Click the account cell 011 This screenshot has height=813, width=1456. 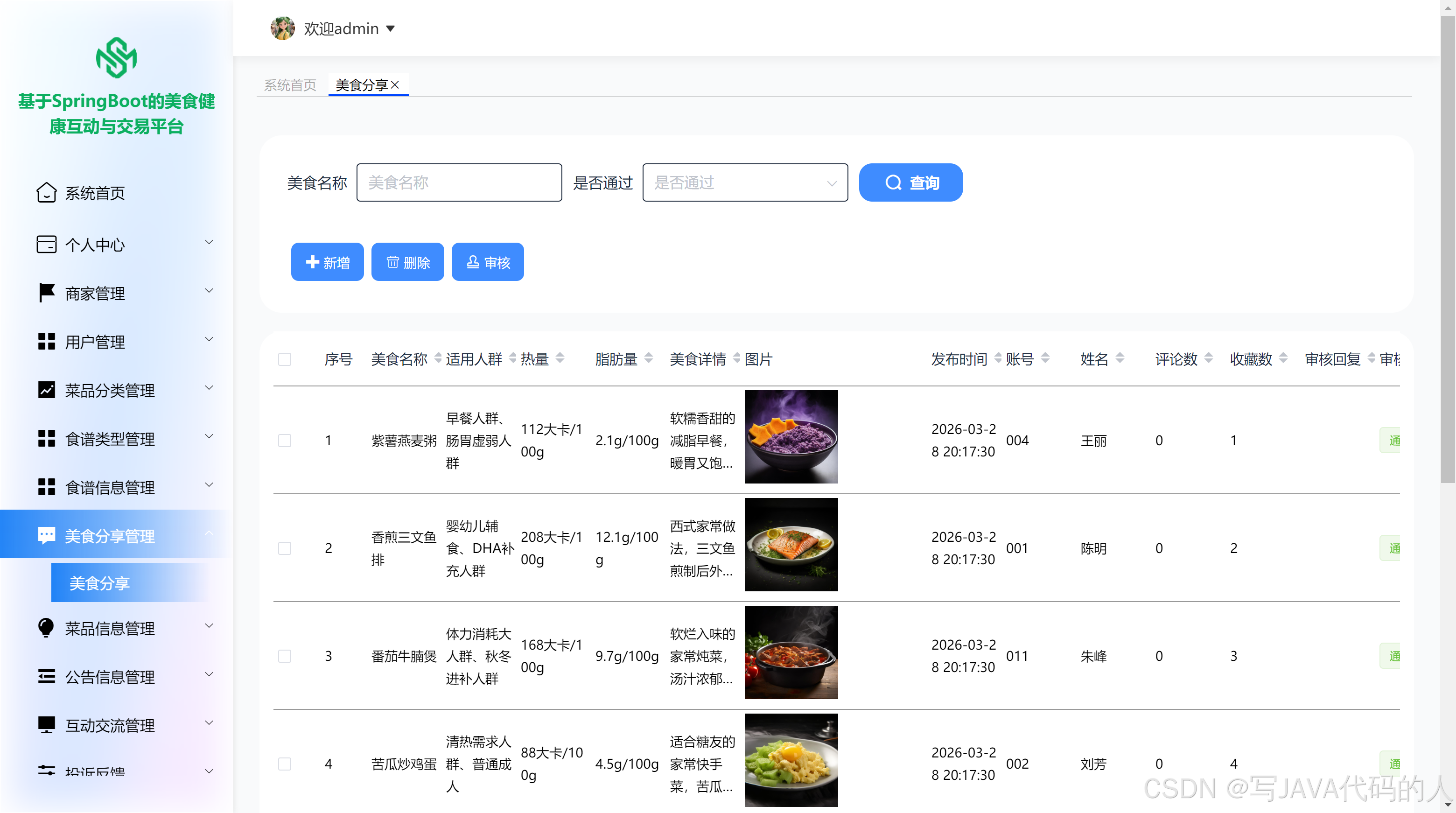1017,656
